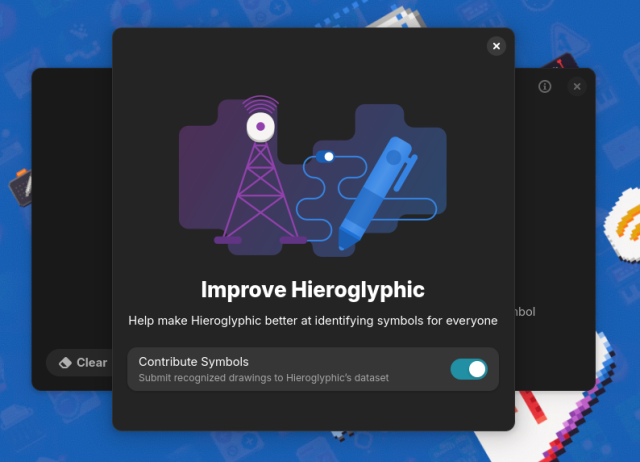
Task: Open the info icon in header
Action: click(545, 87)
